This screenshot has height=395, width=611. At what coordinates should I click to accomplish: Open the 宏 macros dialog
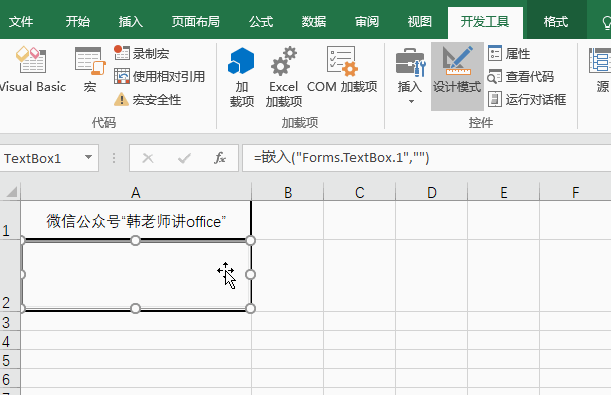(x=90, y=69)
